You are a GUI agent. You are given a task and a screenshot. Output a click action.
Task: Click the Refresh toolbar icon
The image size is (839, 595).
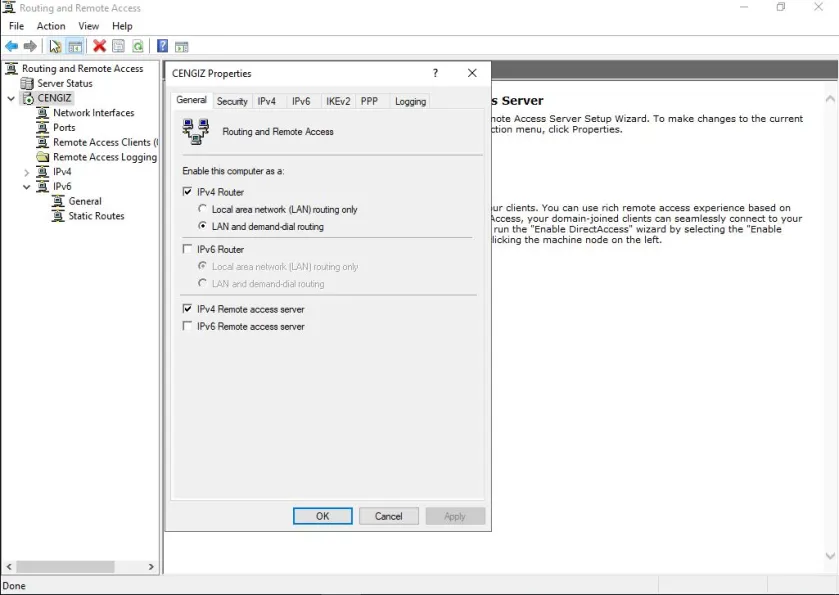click(x=137, y=46)
